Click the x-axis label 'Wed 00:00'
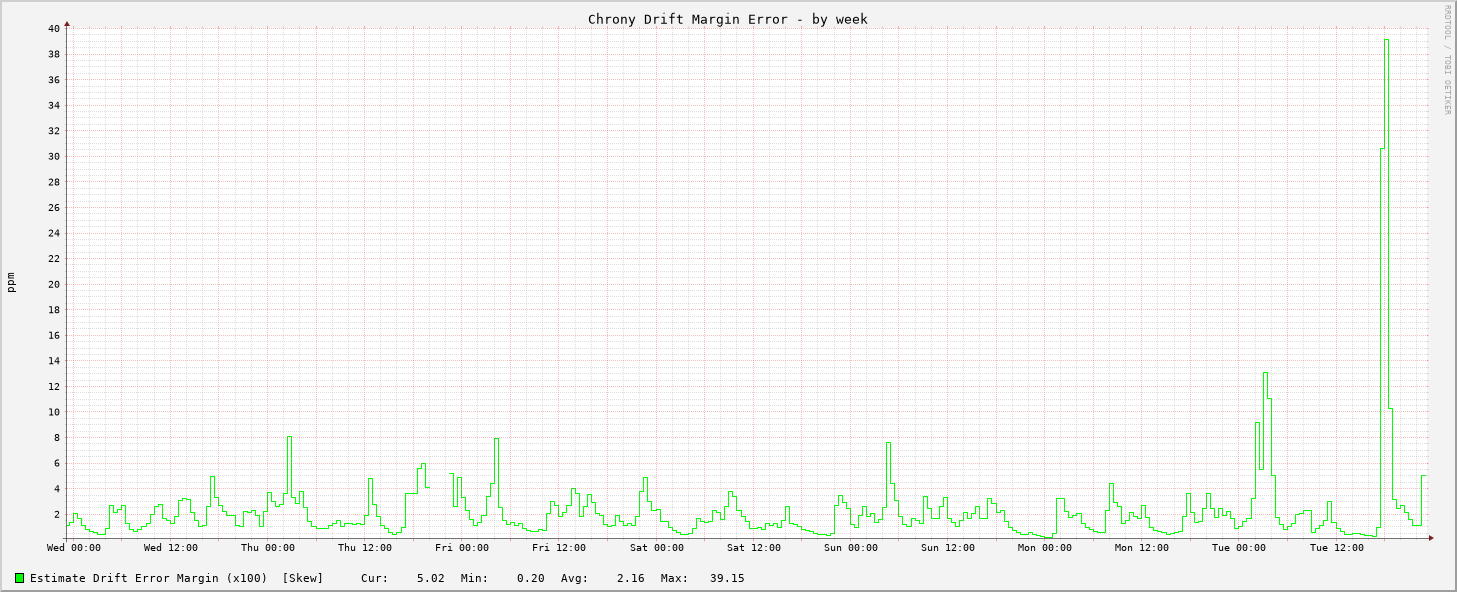Image resolution: width=1457 pixels, height=592 pixels. tap(73, 547)
